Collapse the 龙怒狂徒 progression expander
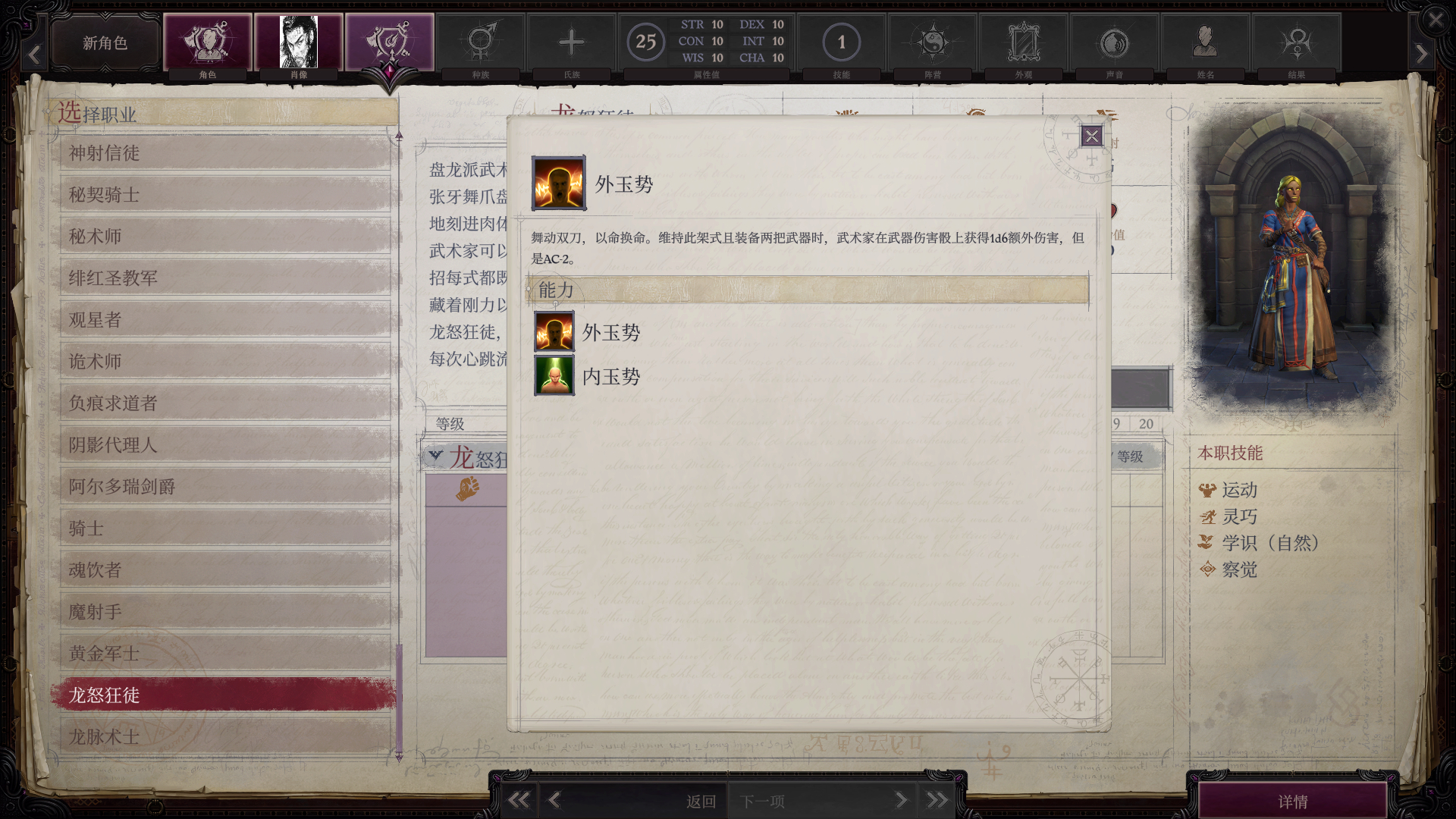The image size is (1456, 819). pos(435,456)
